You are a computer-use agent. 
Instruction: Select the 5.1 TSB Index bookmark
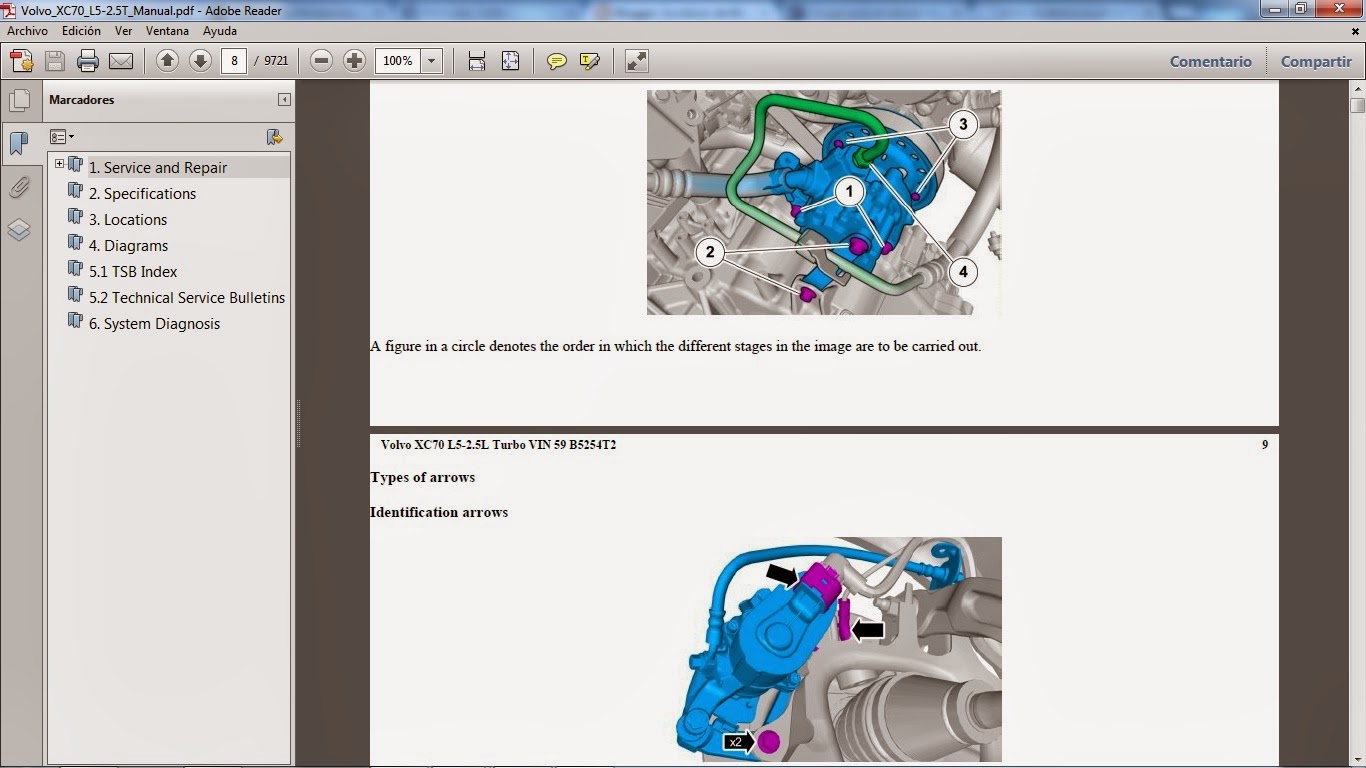pyautogui.click(x=133, y=271)
